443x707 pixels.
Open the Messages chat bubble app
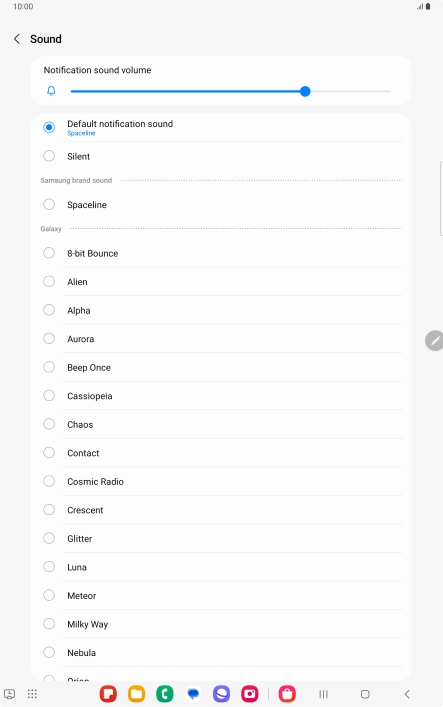pos(193,694)
